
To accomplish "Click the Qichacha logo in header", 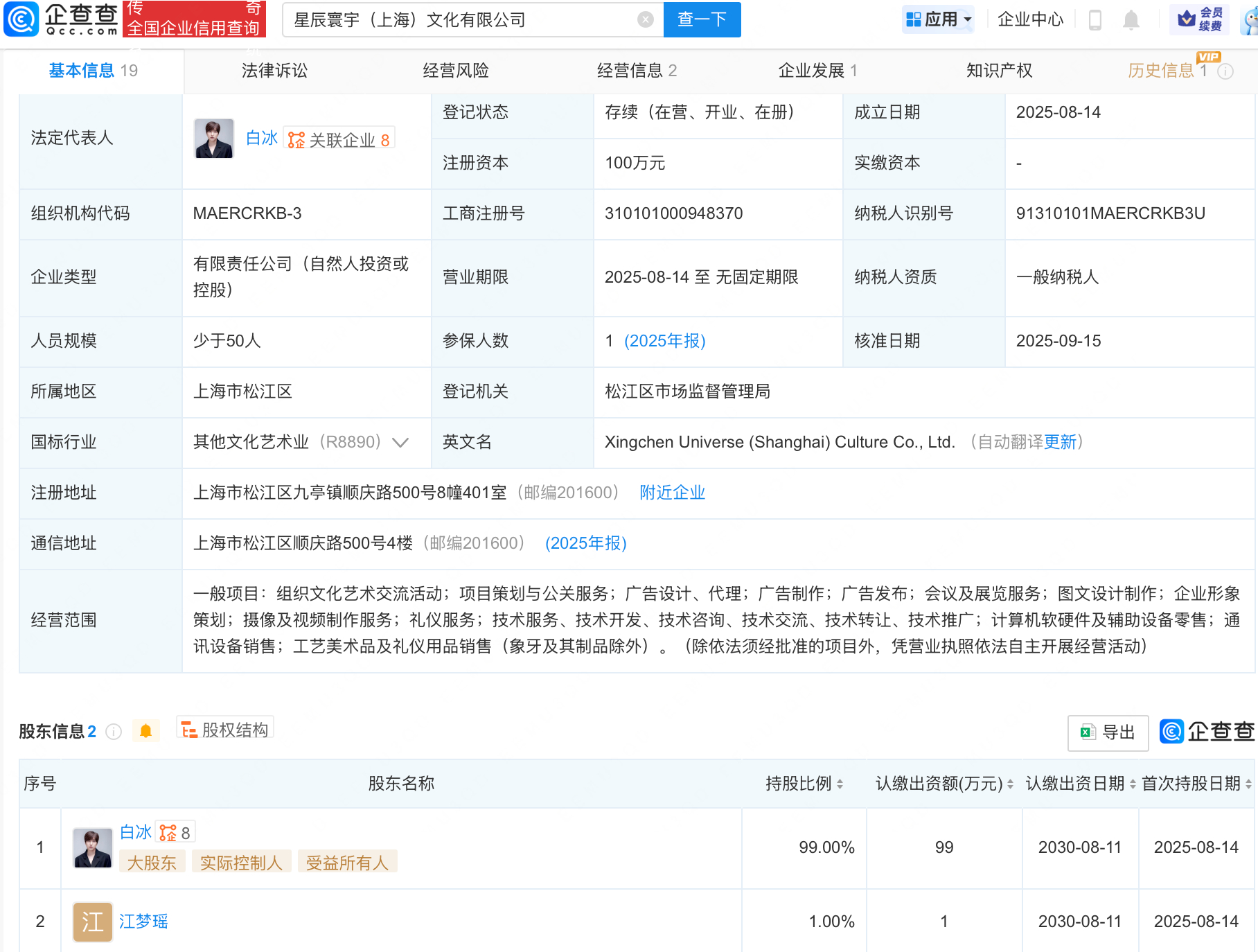I will click(61, 19).
